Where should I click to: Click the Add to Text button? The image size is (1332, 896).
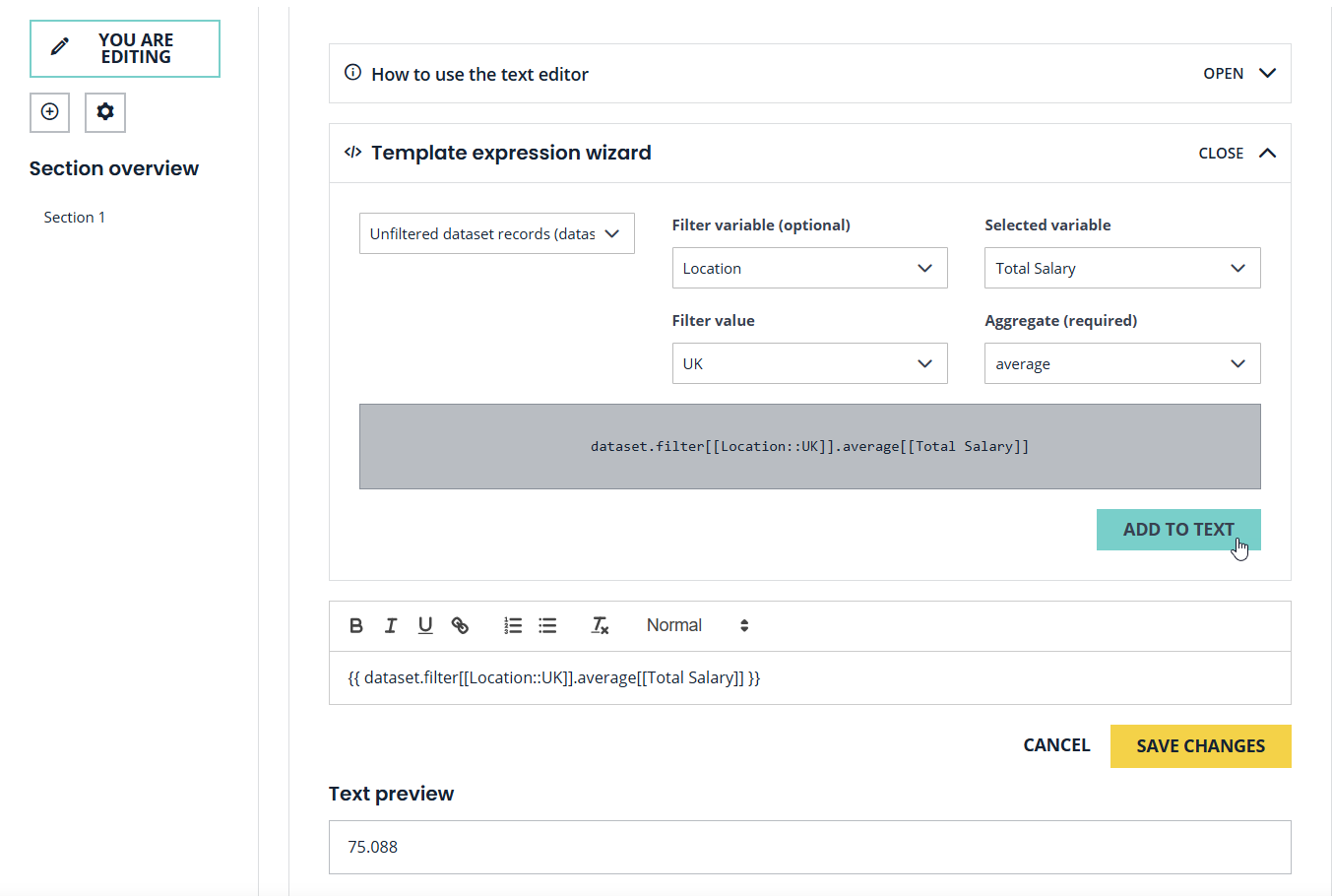click(x=1177, y=530)
